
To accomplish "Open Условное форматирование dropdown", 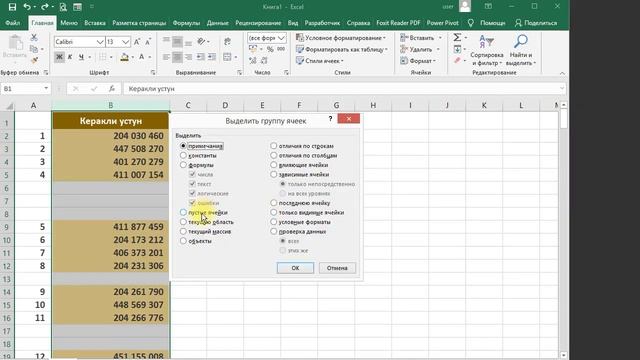I will point(341,38).
